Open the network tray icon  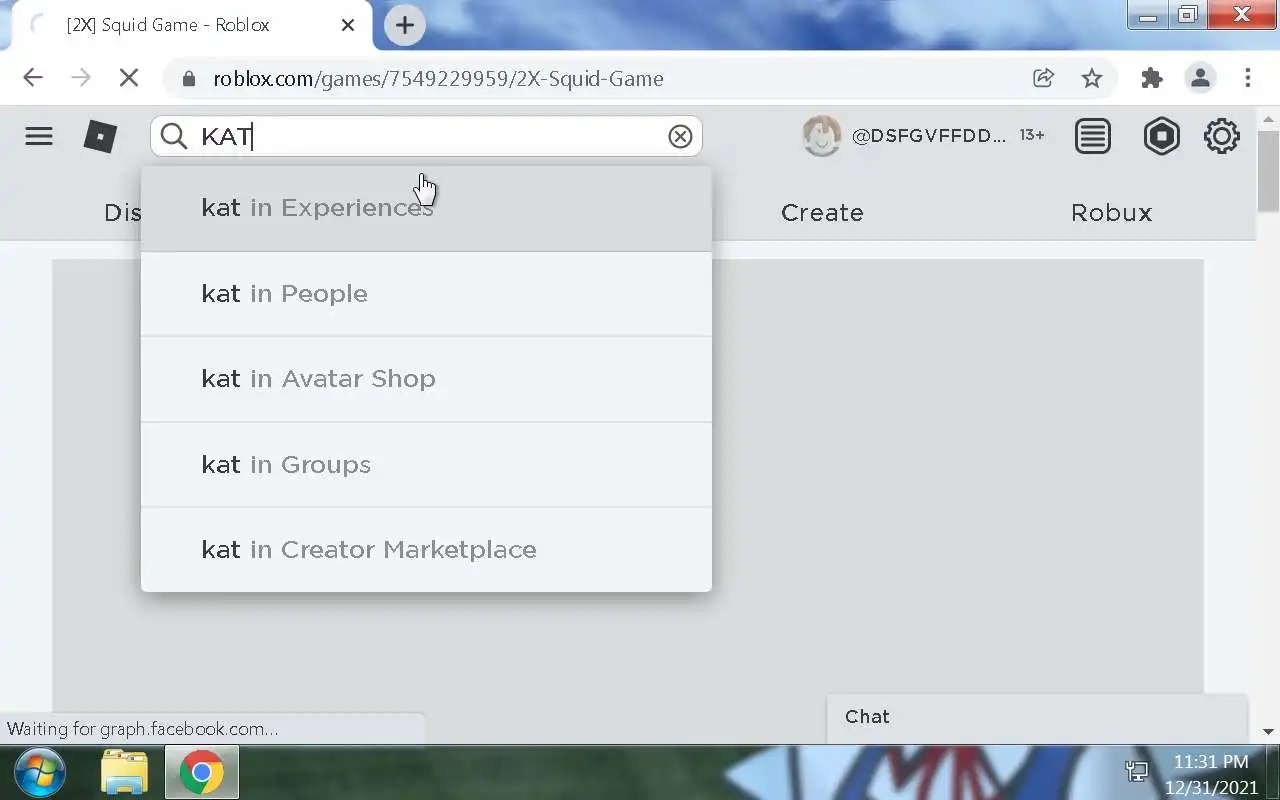click(1137, 772)
